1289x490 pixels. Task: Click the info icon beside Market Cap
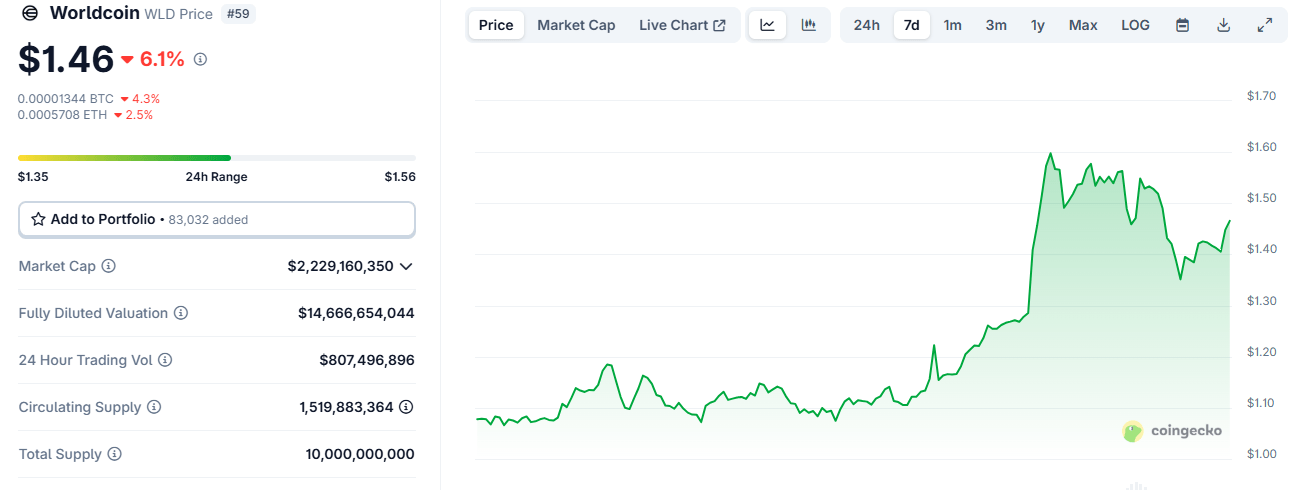coord(109,266)
